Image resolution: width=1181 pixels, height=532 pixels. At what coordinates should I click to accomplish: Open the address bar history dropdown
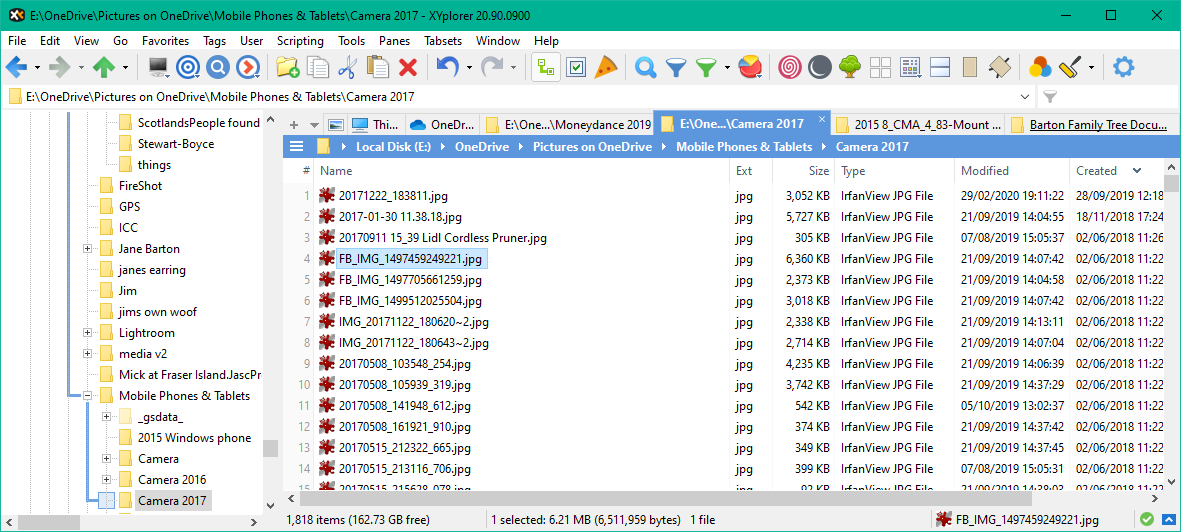[x=1024, y=97]
